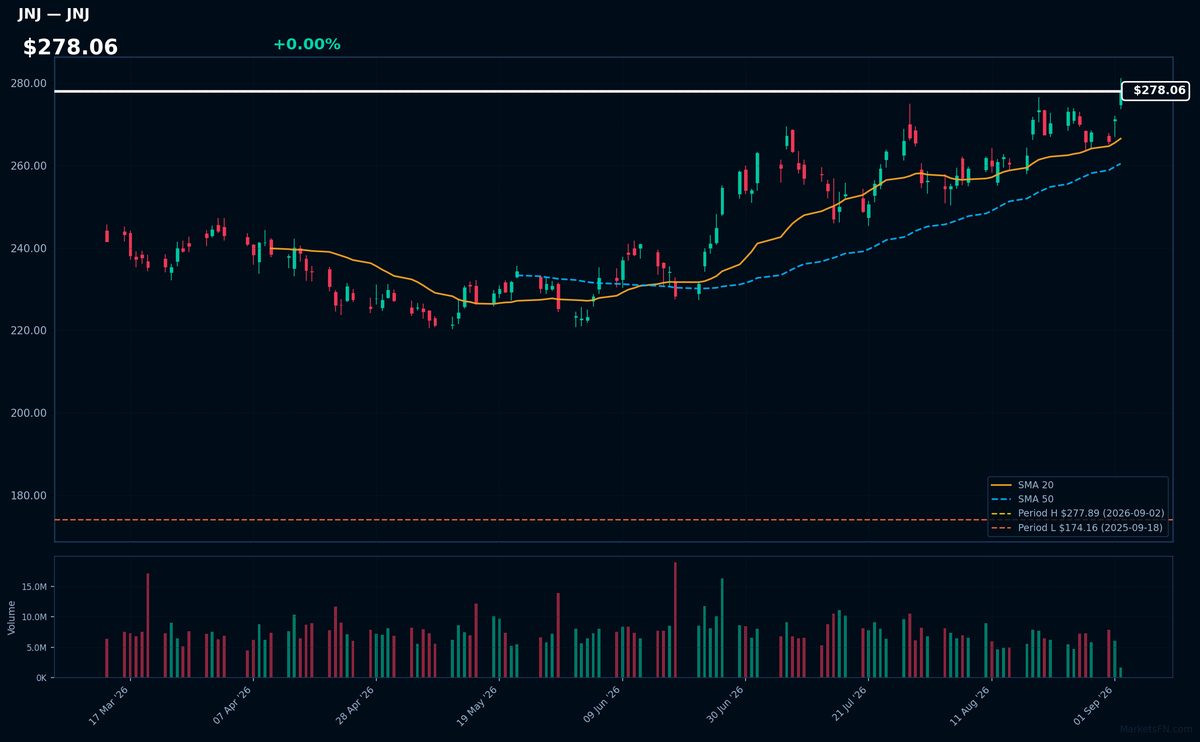Click the 260.00 price axis label
1200x742 pixels.
pyautogui.click(x=29, y=166)
